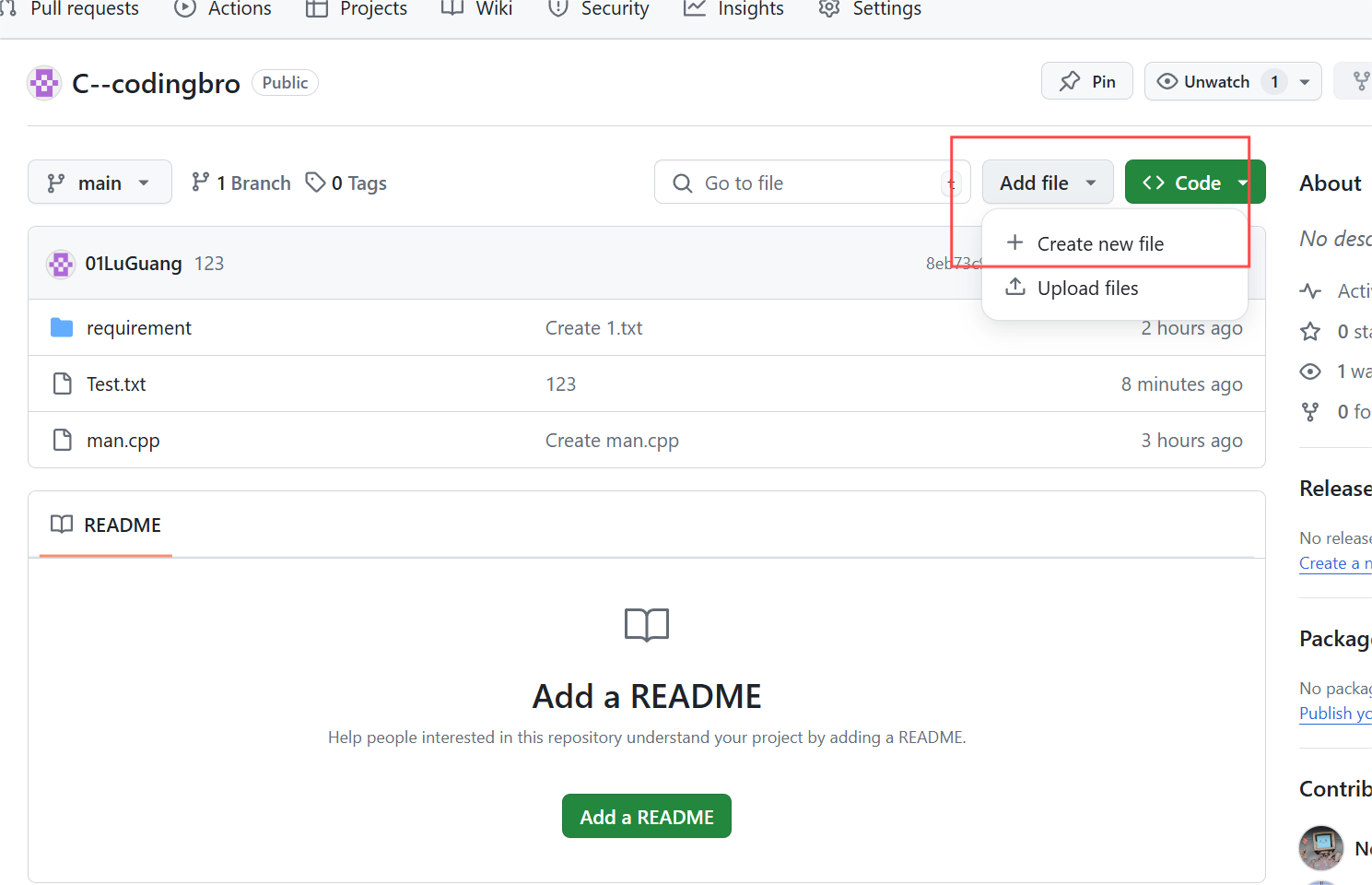1372x885 pixels.
Task: Click the Add a README button
Action: coord(647,816)
